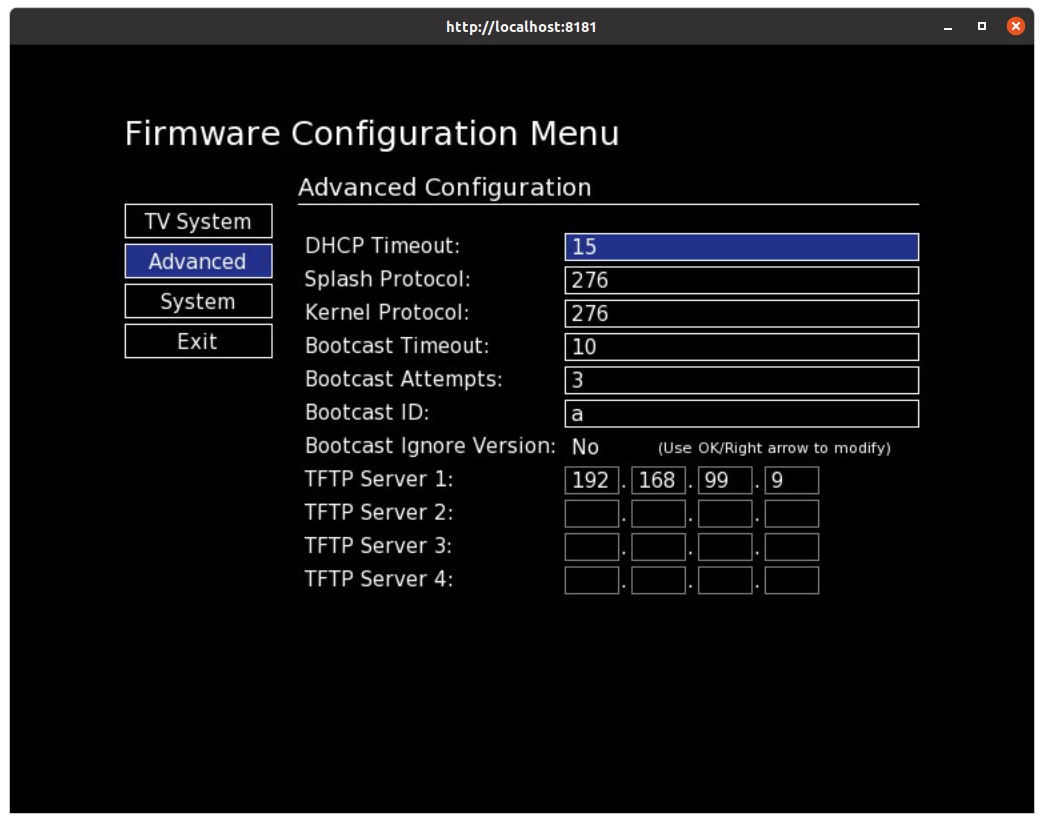Viewport: 1044px width, 823px height.
Task: Click the 'Splash Protocol:' label
Action: click(x=388, y=279)
